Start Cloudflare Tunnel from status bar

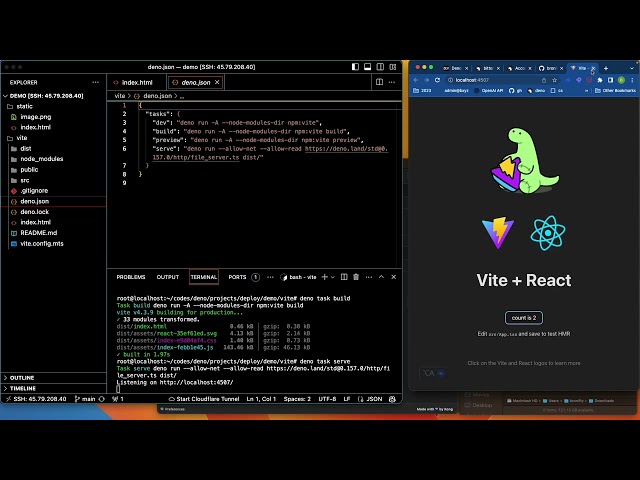[204, 399]
